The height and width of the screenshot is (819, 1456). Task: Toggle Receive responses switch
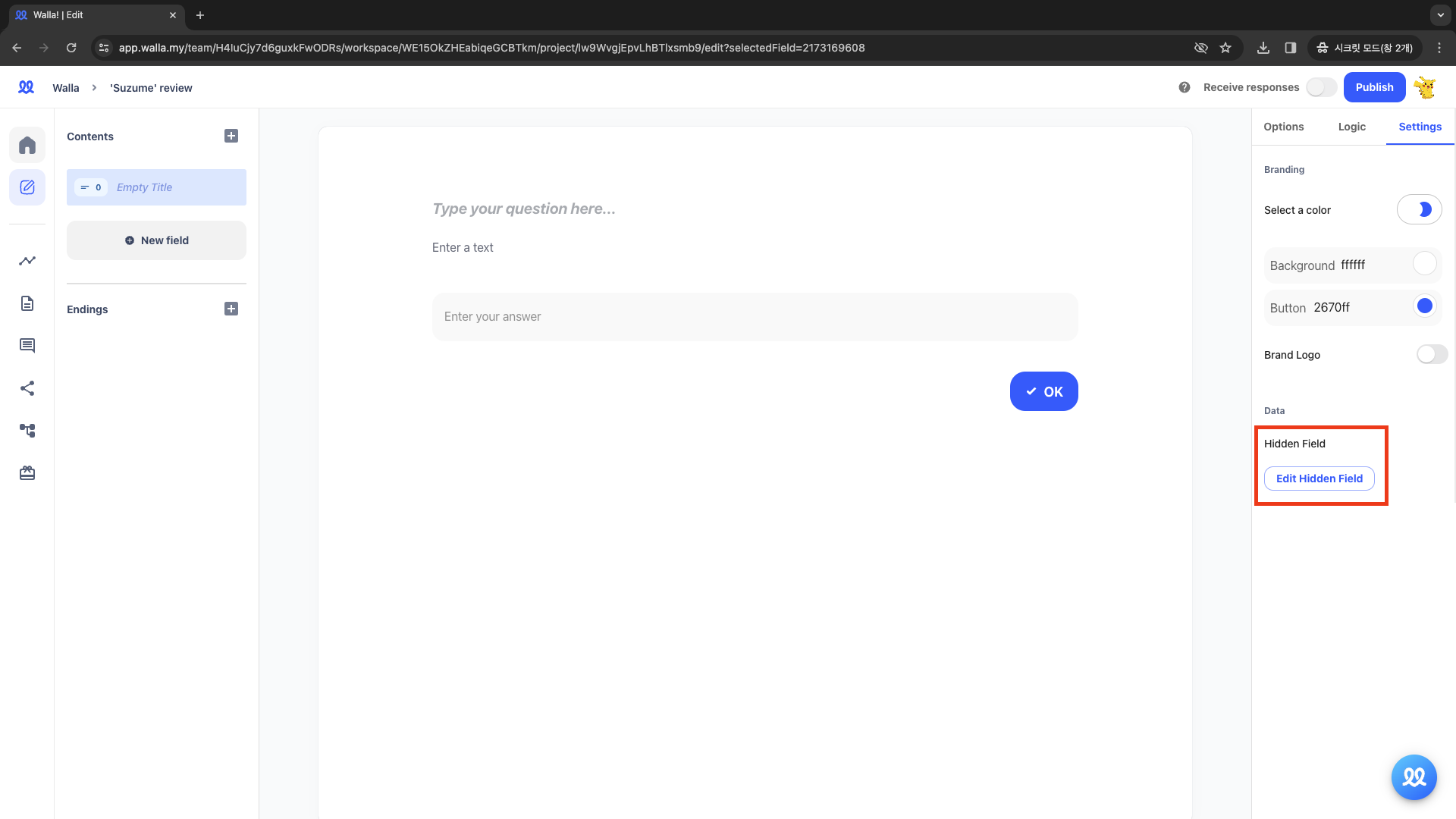click(x=1321, y=87)
